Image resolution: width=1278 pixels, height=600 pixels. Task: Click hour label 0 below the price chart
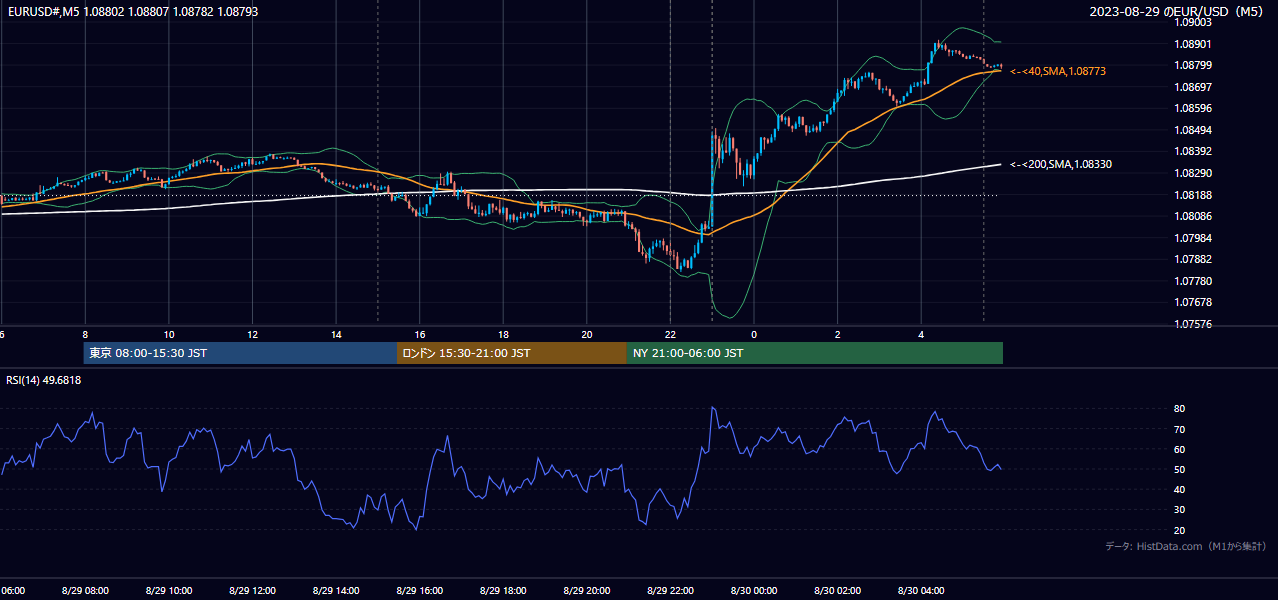[754, 335]
